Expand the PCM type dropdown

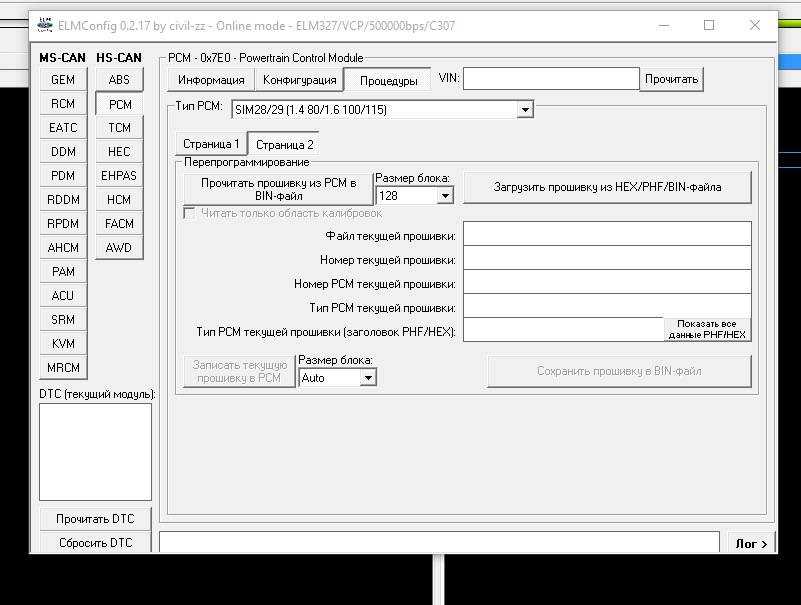(525, 109)
